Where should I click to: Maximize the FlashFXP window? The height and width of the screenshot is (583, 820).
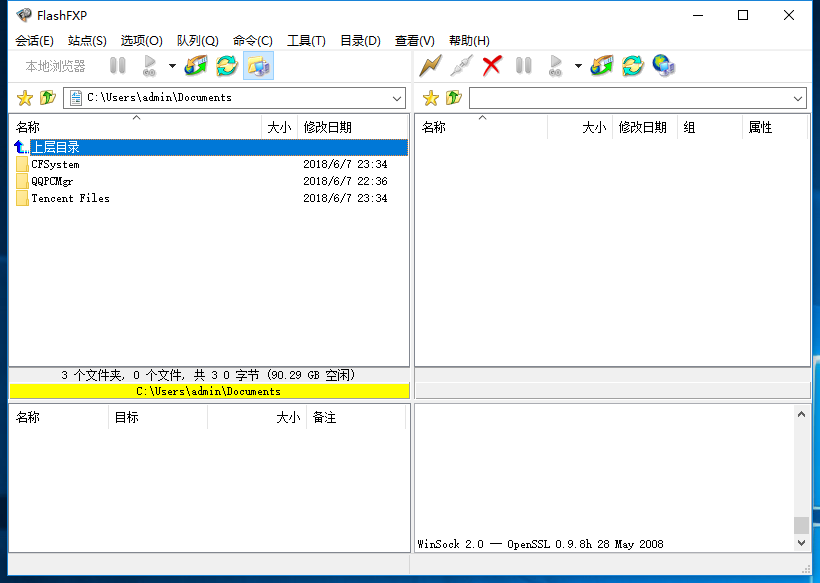click(743, 15)
